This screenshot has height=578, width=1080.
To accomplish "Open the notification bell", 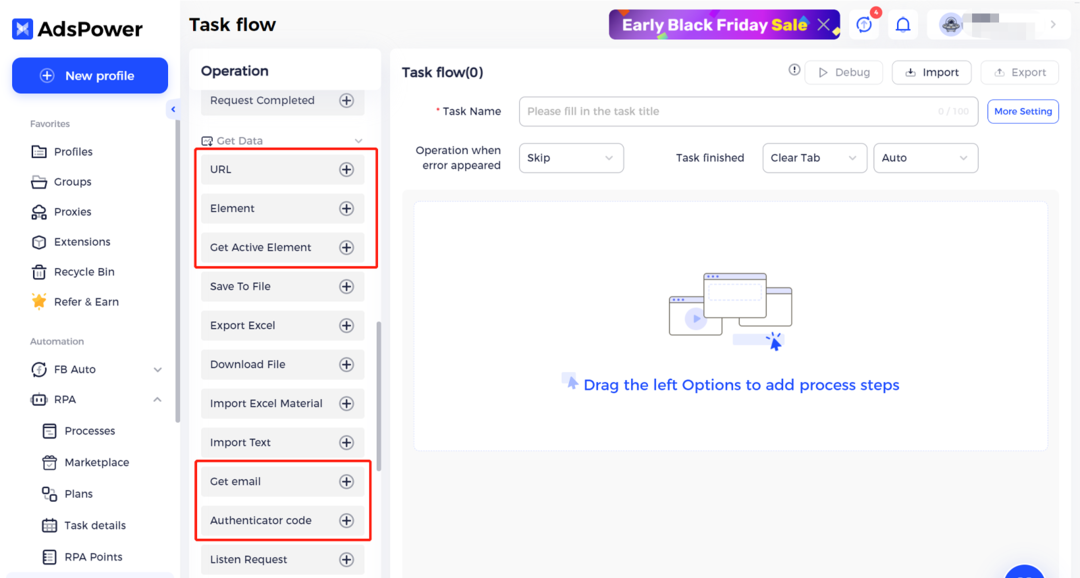I will click(902, 25).
